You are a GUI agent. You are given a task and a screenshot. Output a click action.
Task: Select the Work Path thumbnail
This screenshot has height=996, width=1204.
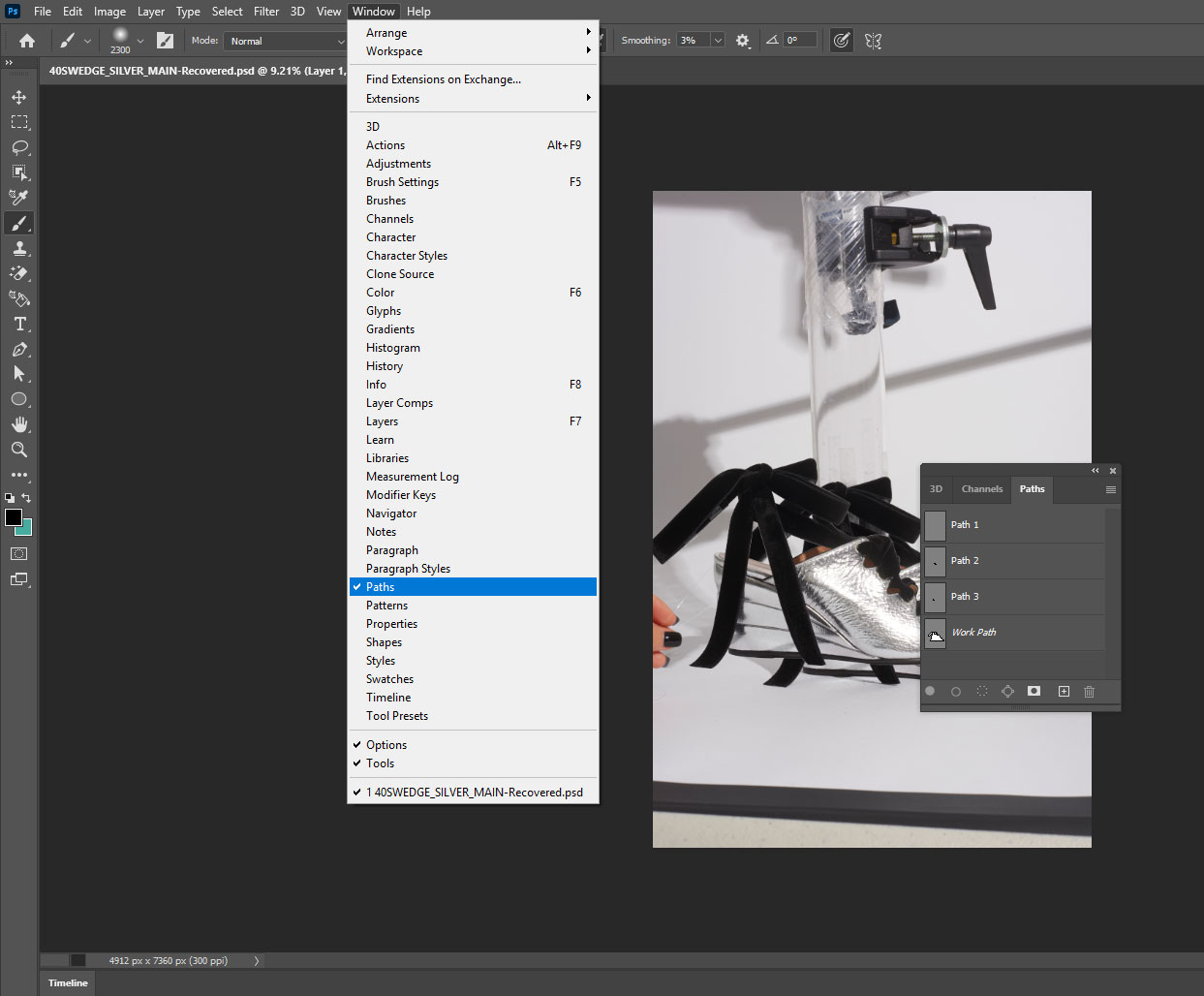(x=935, y=633)
